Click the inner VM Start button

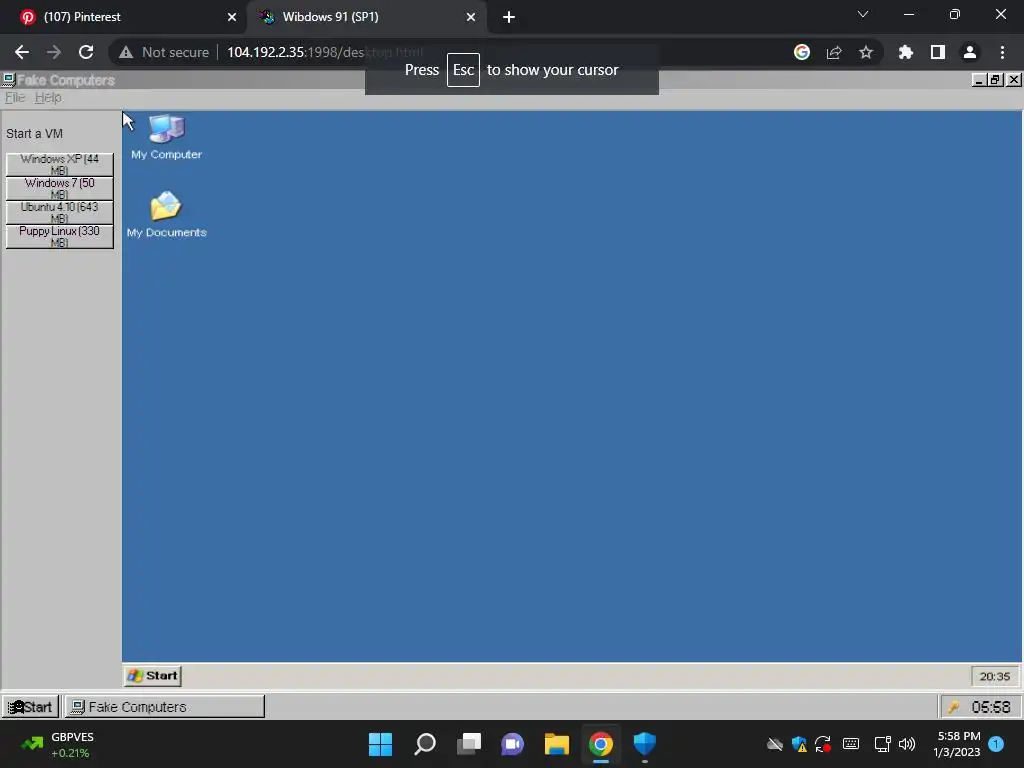pos(153,676)
